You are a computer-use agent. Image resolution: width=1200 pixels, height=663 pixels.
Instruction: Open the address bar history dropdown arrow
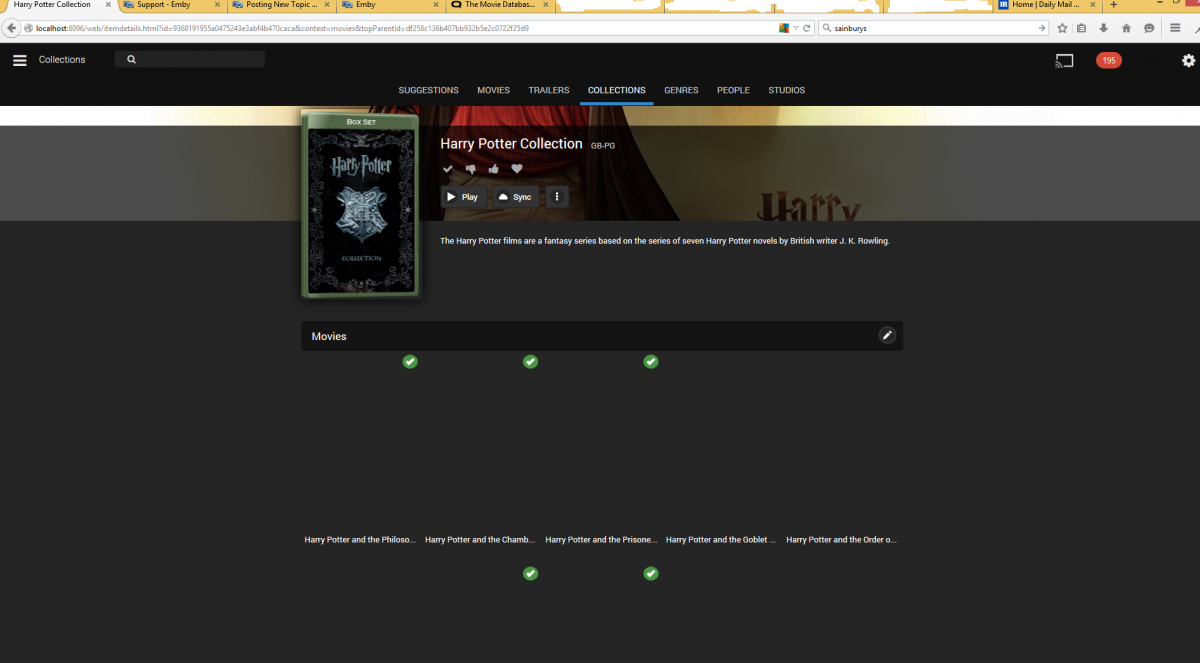tap(797, 28)
